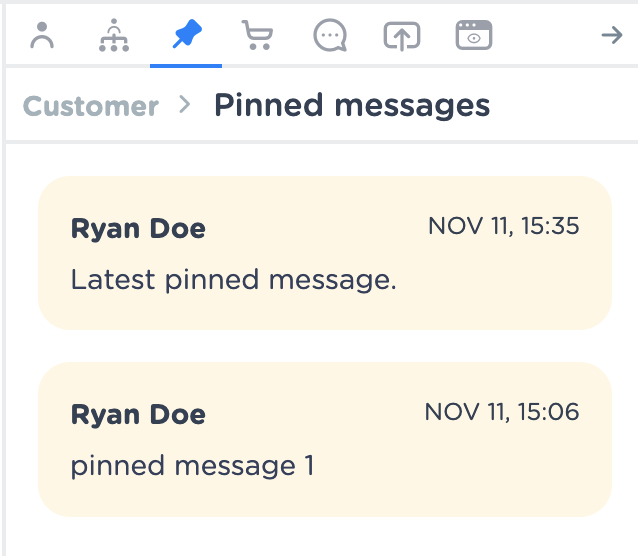Open the hierarchy tree icon tab
This screenshot has width=638, height=556.
114,36
